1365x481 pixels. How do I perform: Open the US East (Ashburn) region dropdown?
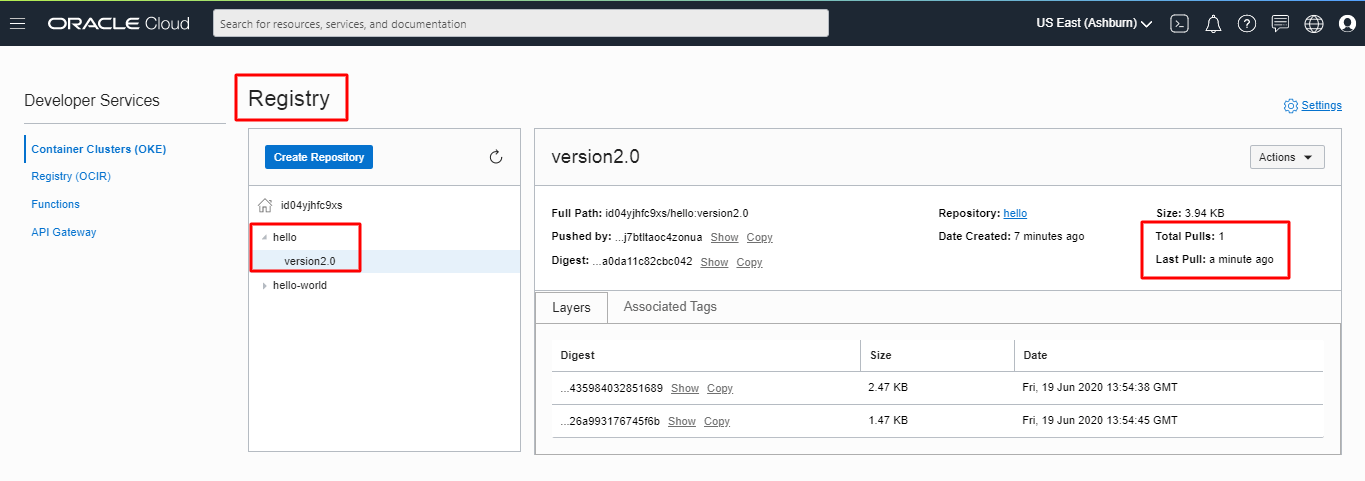[1094, 23]
